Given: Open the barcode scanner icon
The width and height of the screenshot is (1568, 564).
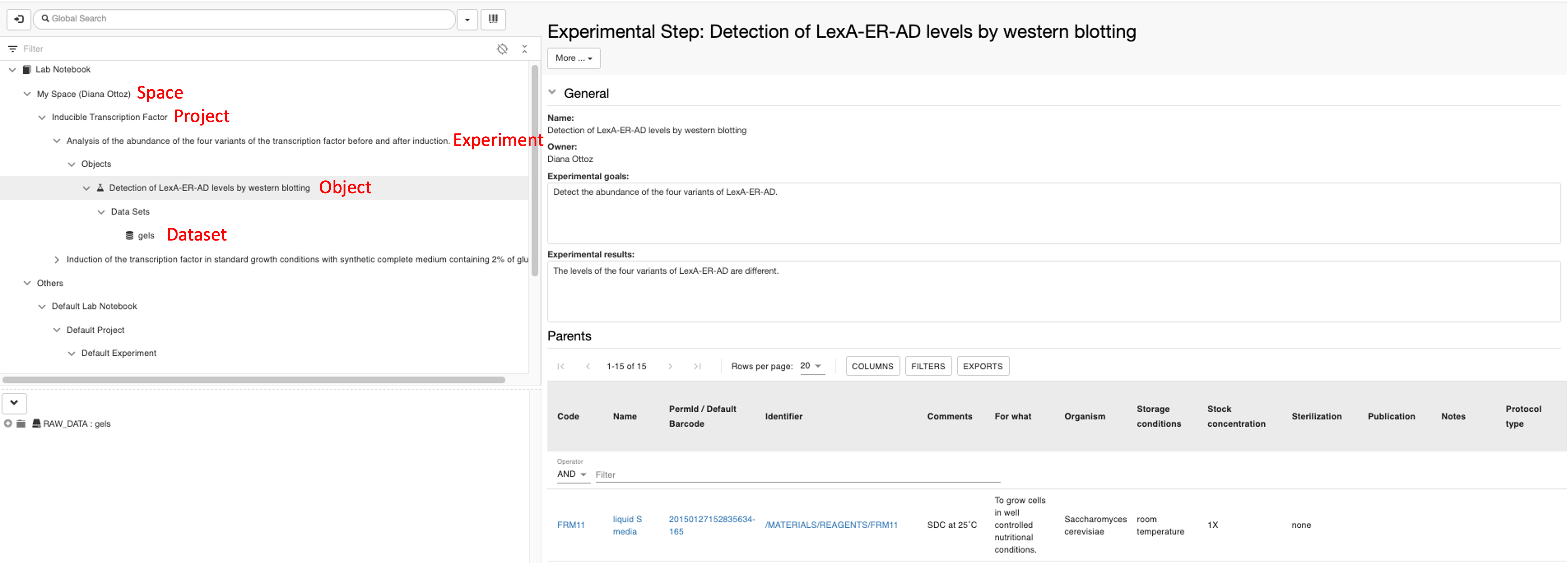Looking at the screenshot, I should (x=493, y=19).
